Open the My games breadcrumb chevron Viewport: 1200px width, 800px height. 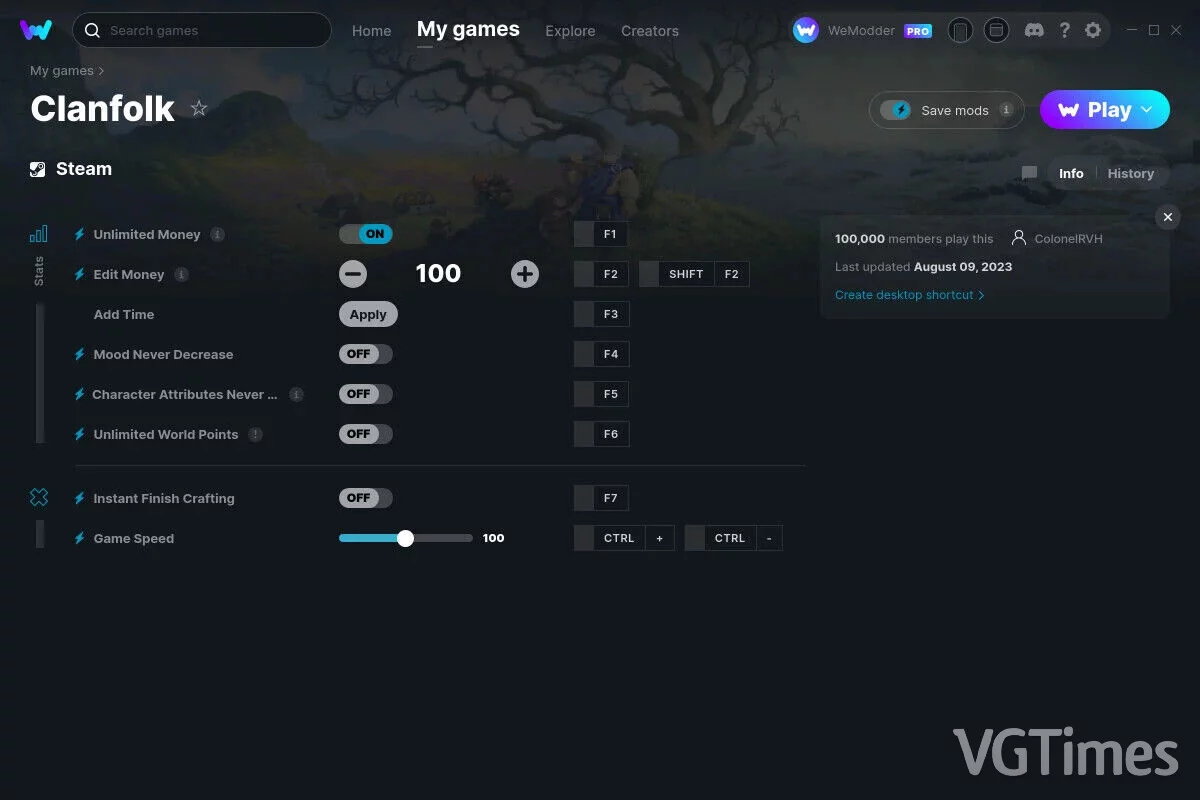101,71
